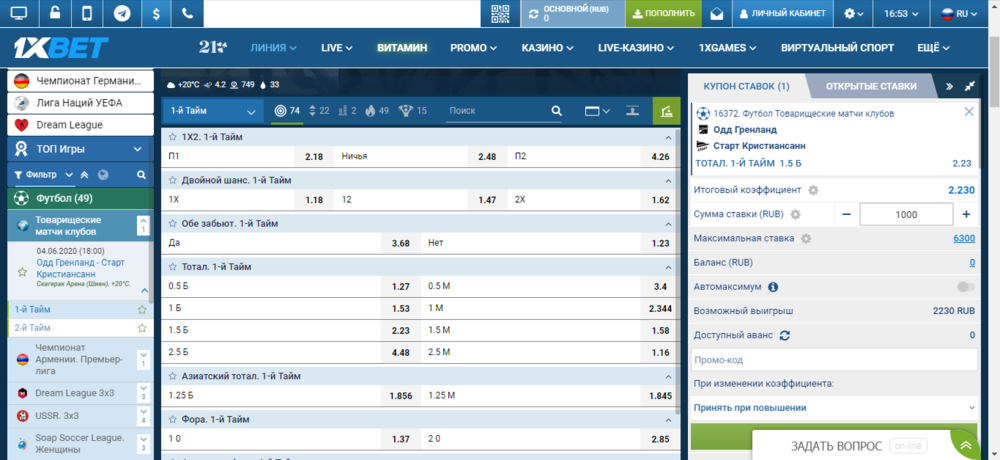Click the maximum bet link 6300

[964, 239]
